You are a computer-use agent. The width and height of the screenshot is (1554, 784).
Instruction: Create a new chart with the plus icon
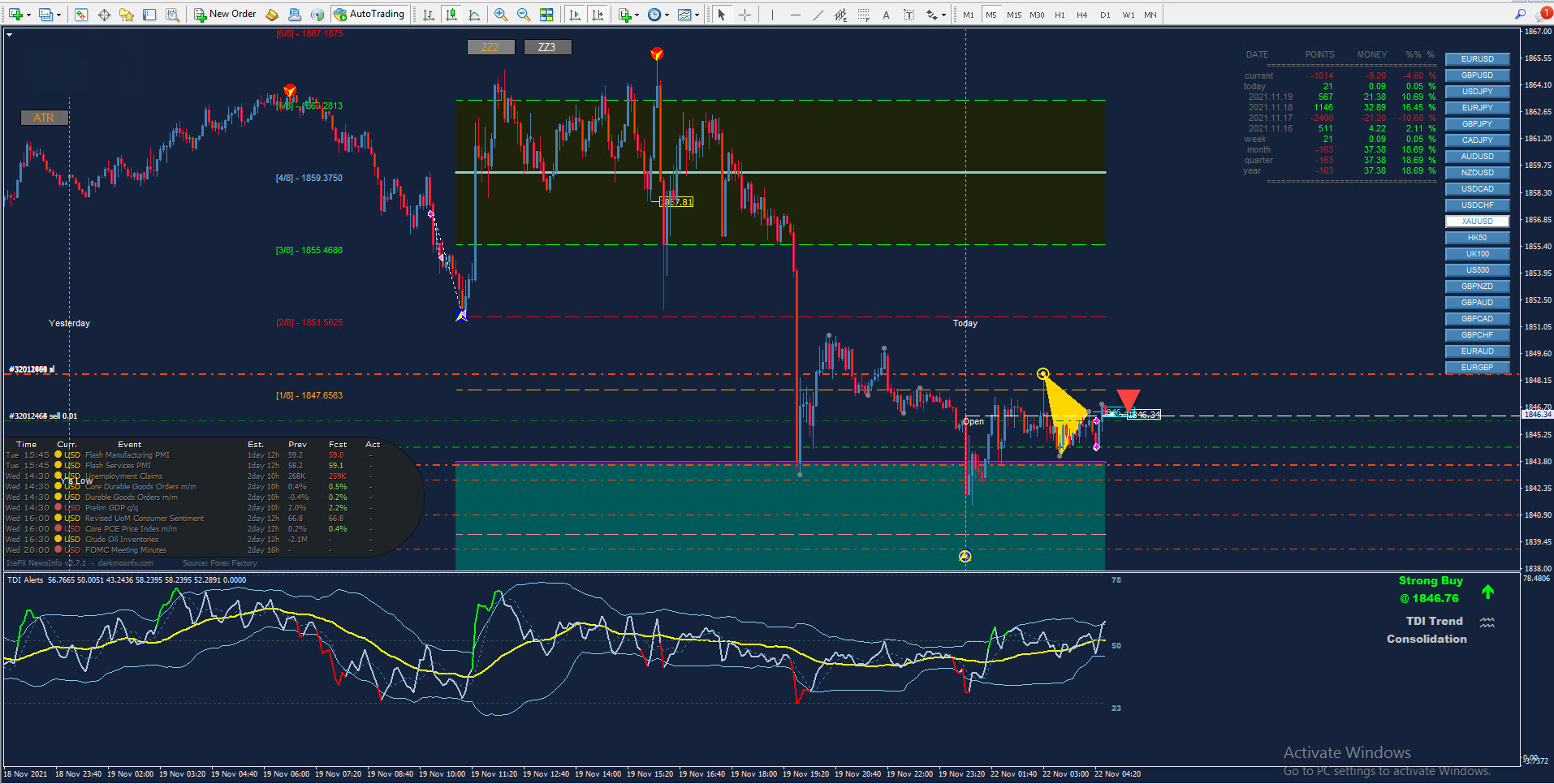click(x=15, y=15)
